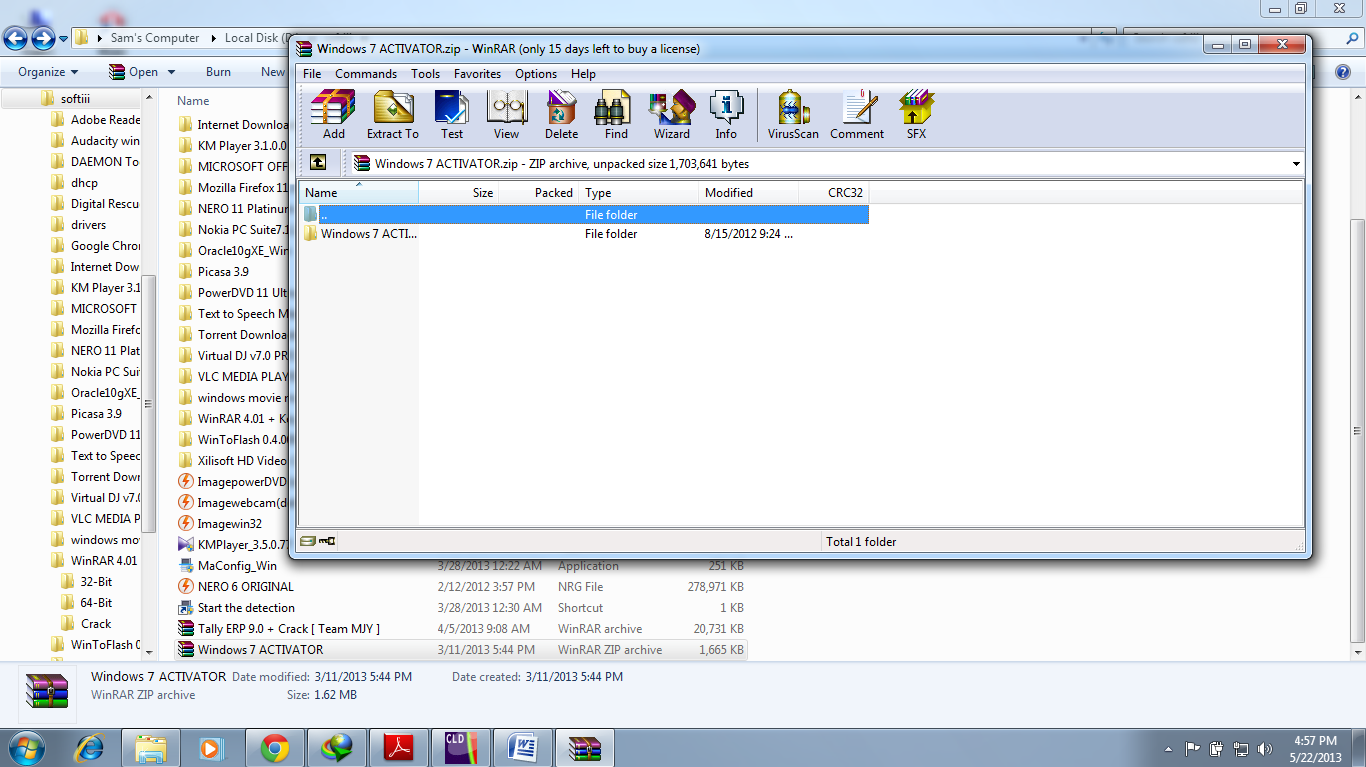
Task: Add an archive Comment
Action: tap(857, 115)
